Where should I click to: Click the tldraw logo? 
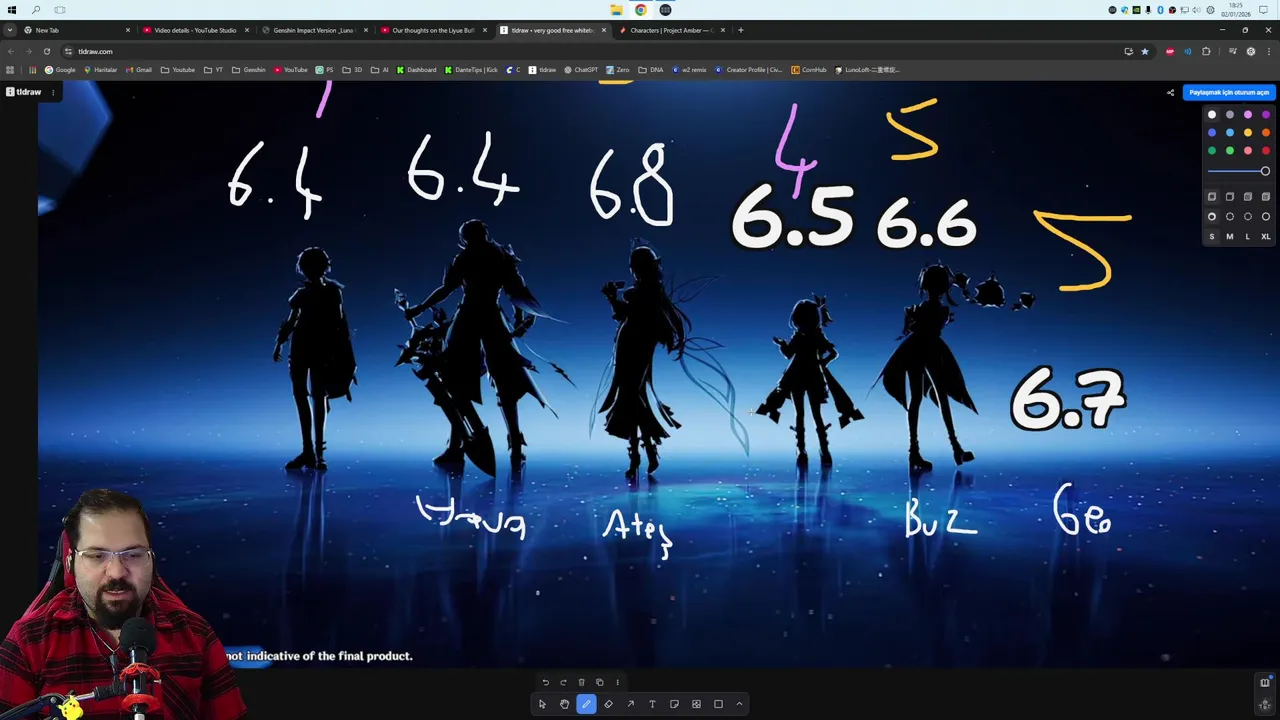pos(24,92)
